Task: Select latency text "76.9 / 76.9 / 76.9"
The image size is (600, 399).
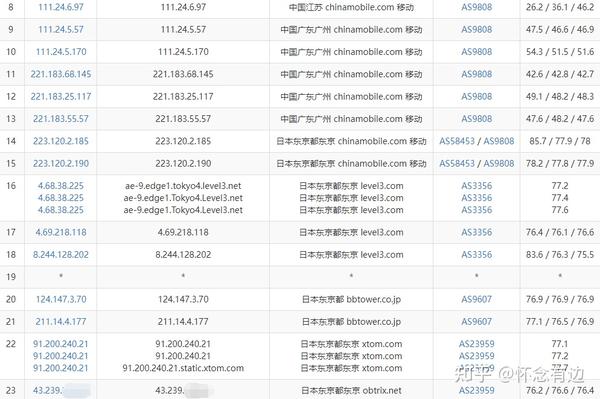Action: pos(560,299)
